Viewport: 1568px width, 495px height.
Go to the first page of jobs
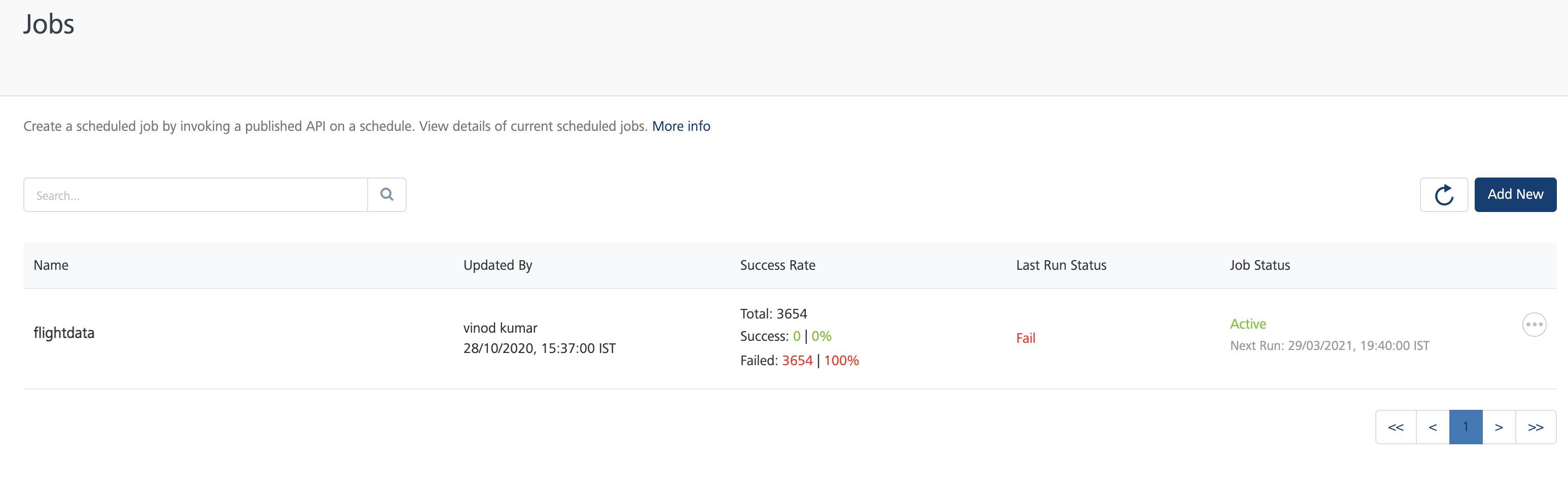click(1395, 428)
